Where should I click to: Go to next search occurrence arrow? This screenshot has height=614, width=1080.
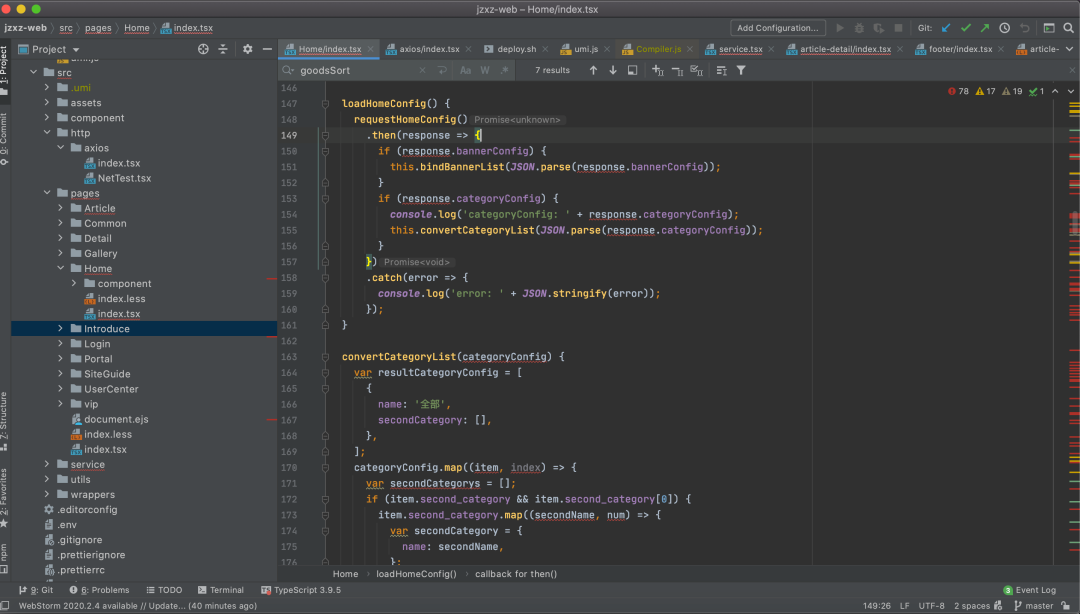pyautogui.click(x=612, y=70)
